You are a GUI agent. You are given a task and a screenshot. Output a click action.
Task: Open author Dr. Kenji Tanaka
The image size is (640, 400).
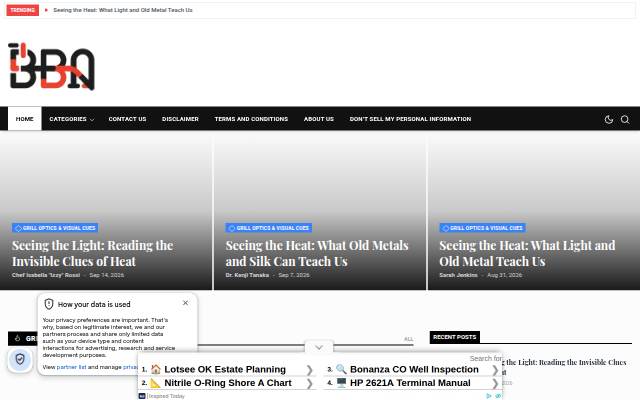coord(247,275)
